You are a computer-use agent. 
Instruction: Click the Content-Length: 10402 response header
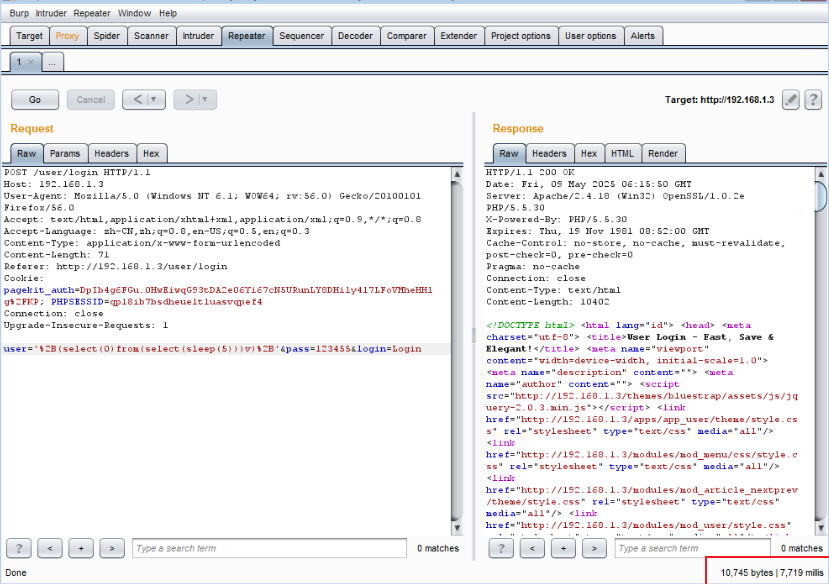coord(548,302)
